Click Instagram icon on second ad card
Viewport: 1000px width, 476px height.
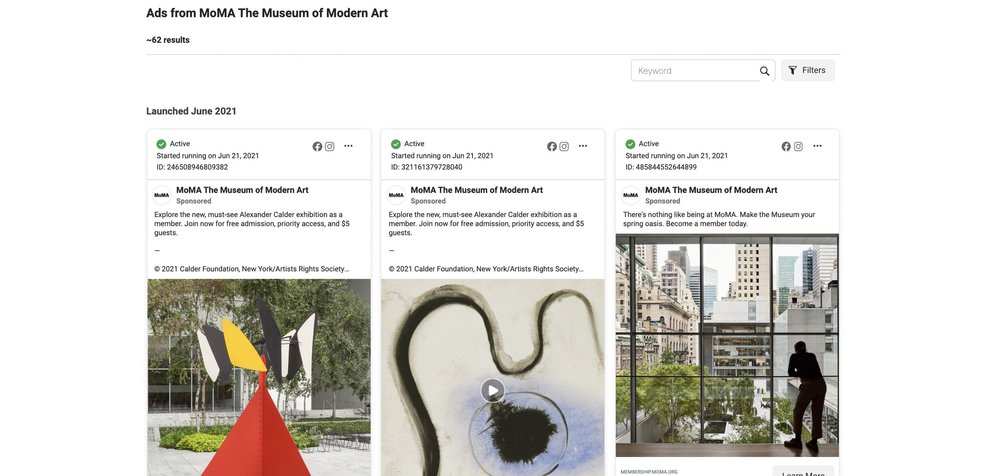(x=564, y=146)
